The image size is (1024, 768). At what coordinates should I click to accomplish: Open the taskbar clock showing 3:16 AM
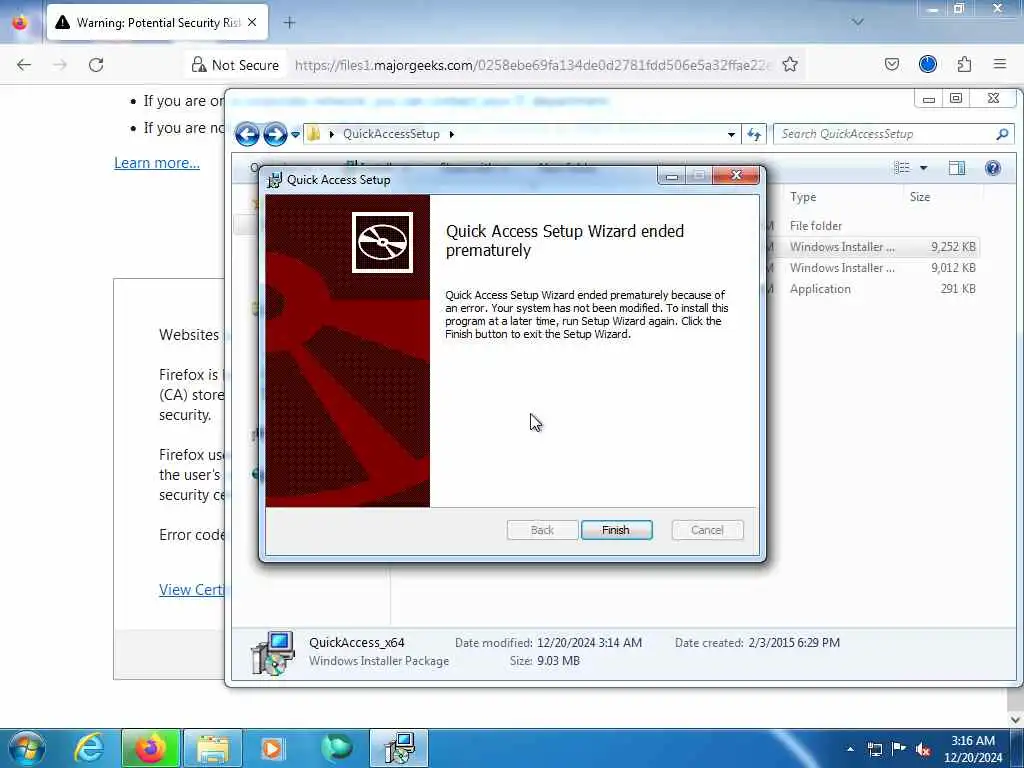point(973,749)
